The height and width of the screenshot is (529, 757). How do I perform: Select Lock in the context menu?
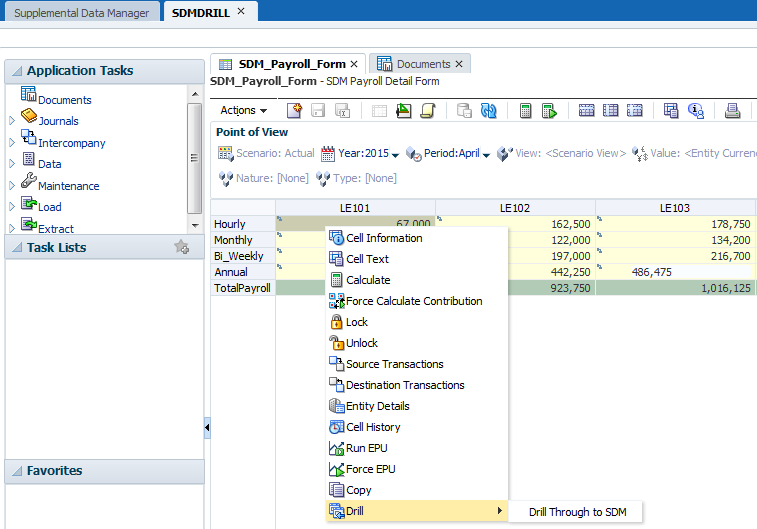point(417,322)
